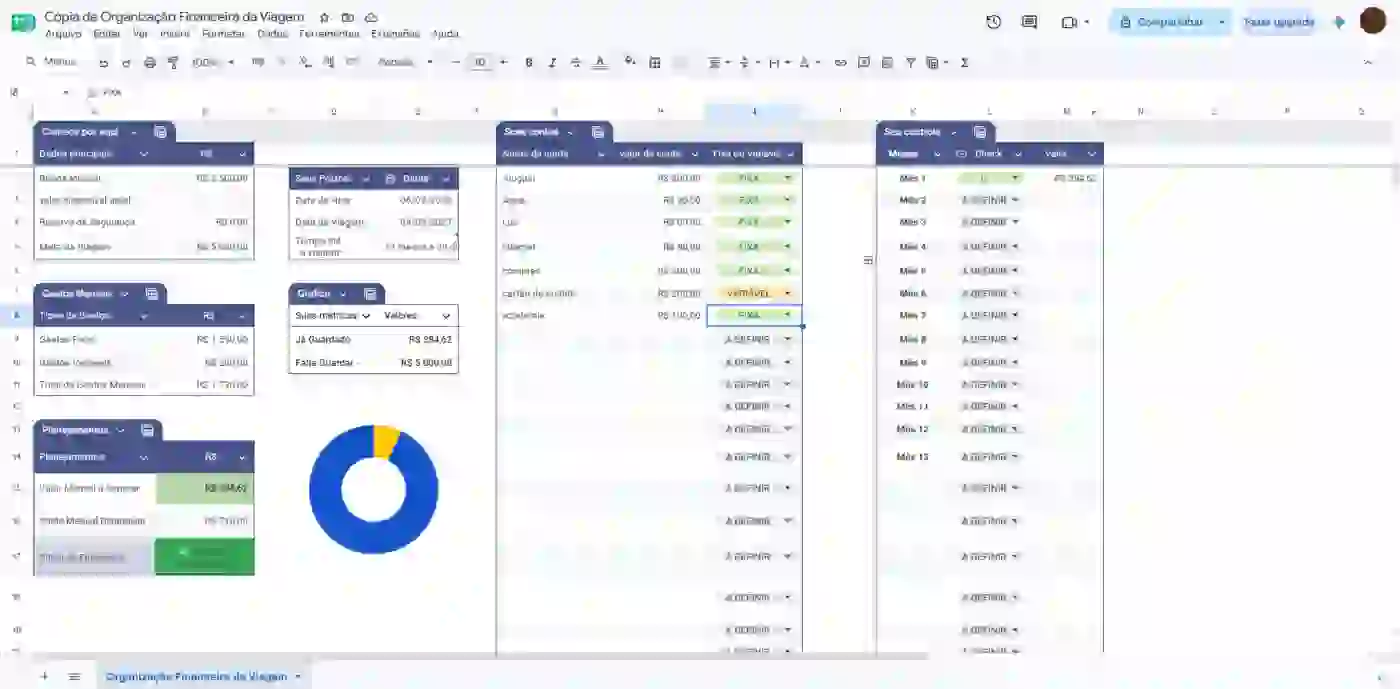
Task: Open the functions sigma menu
Action: pyautogui.click(x=965, y=62)
